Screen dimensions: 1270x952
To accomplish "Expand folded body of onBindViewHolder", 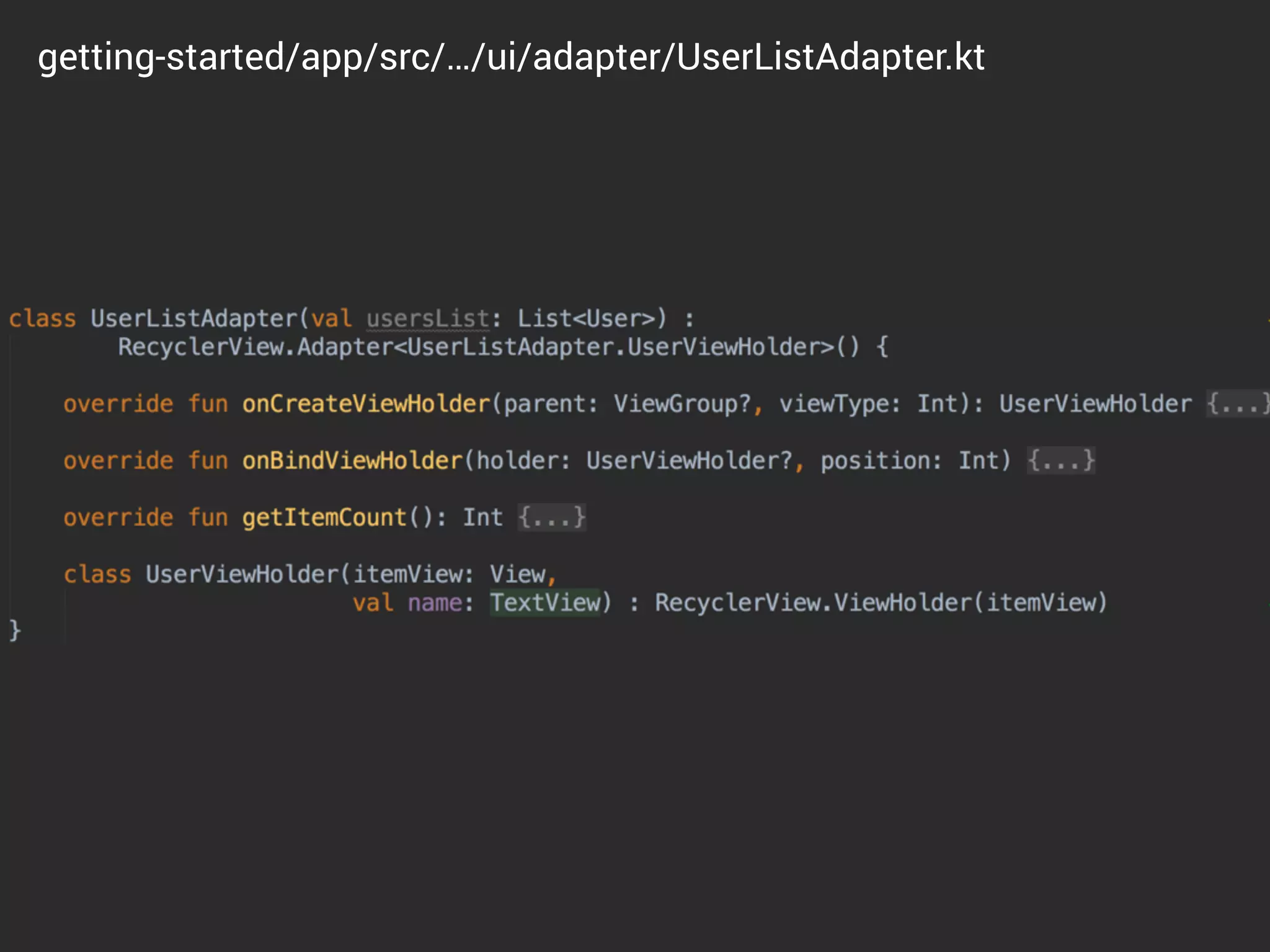I will pyautogui.click(x=1061, y=461).
